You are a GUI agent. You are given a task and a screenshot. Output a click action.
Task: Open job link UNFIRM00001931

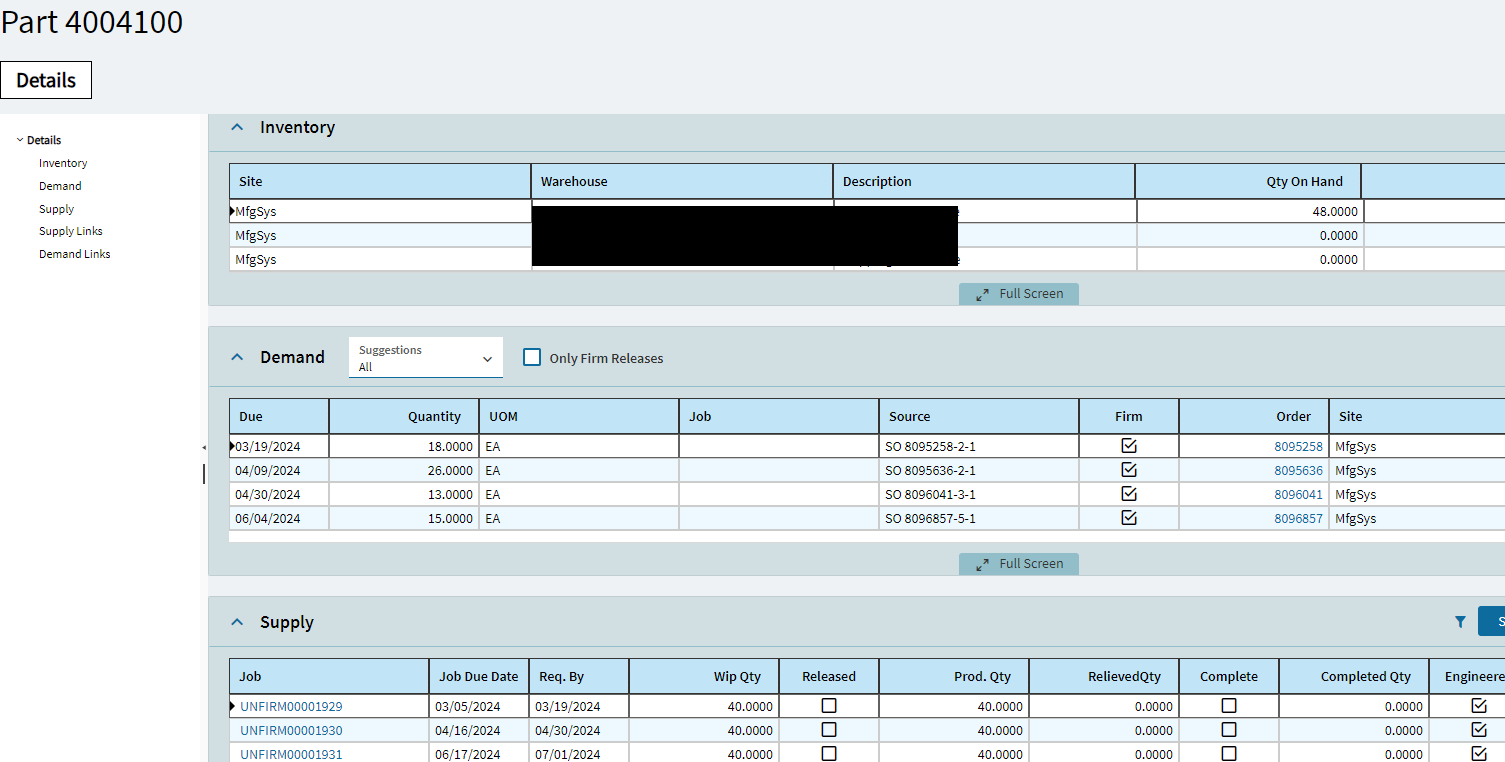291,754
